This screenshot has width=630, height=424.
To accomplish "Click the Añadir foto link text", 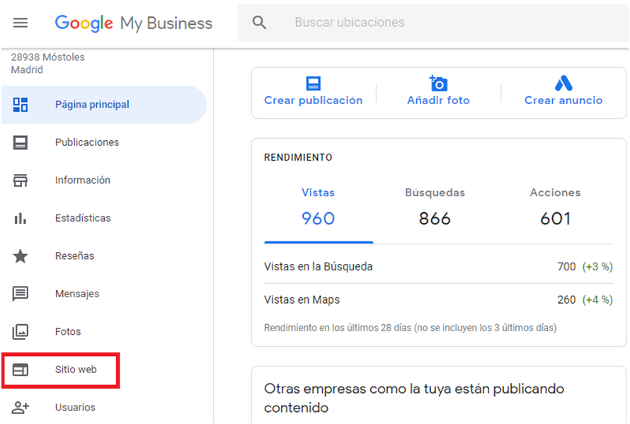I will point(438,100).
